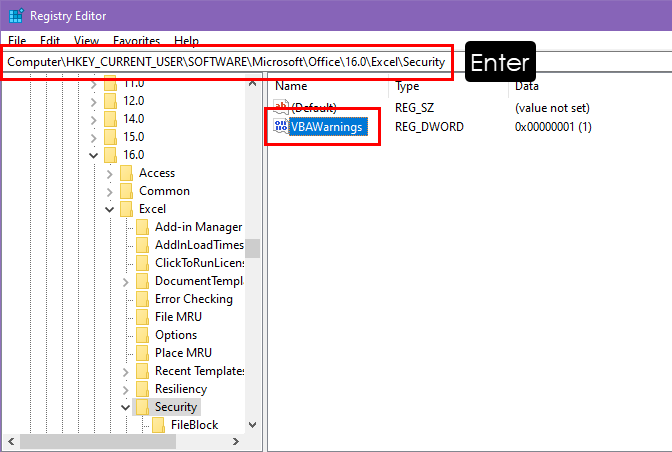
Task: Select the Error Checking folder icon
Action: (142, 299)
